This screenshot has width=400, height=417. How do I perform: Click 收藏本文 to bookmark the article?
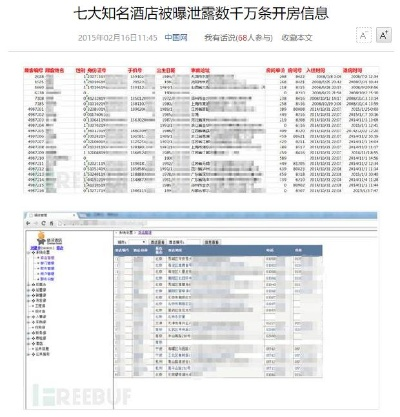pyautogui.click(x=297, y=38)
